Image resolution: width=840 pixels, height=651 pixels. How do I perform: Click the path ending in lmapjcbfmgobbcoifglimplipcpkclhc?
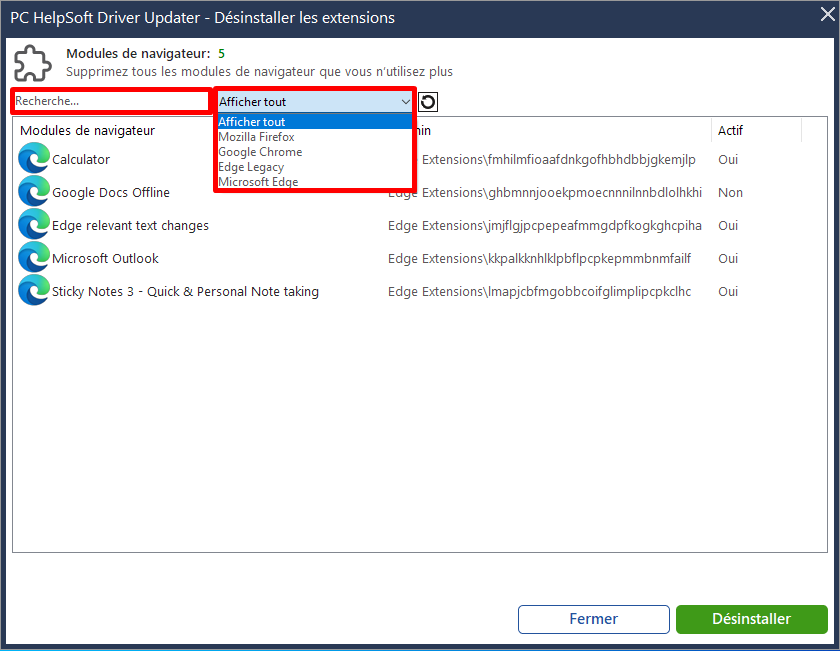[539, 291]
